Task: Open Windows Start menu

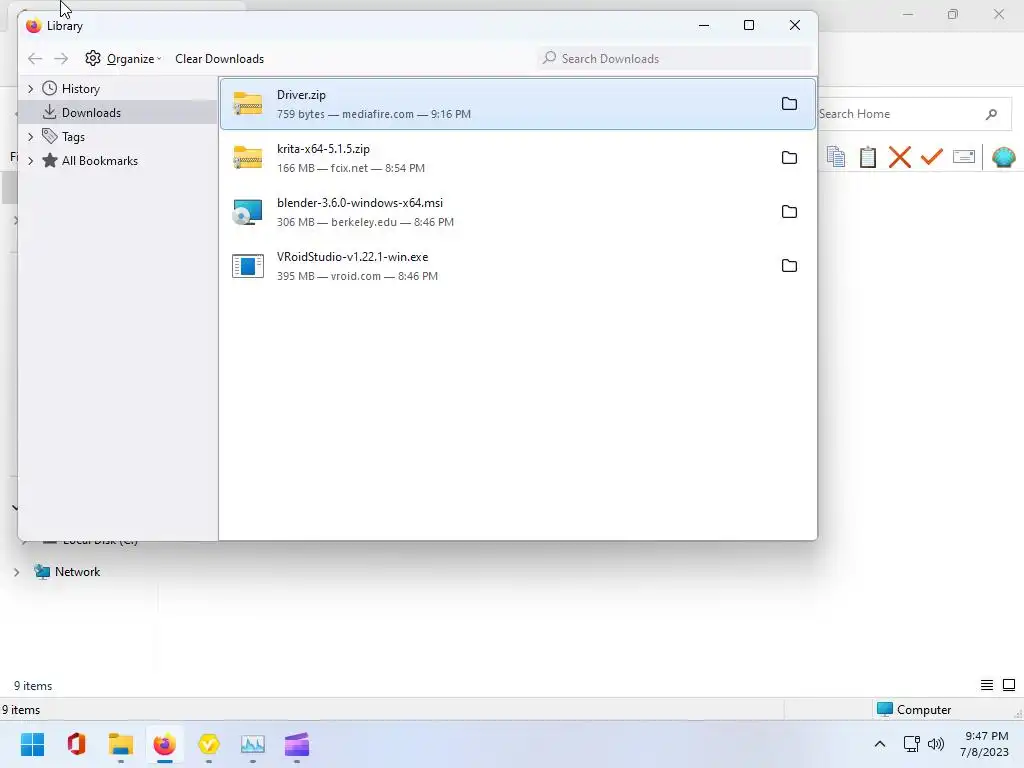Action: (x=32, y=744)
